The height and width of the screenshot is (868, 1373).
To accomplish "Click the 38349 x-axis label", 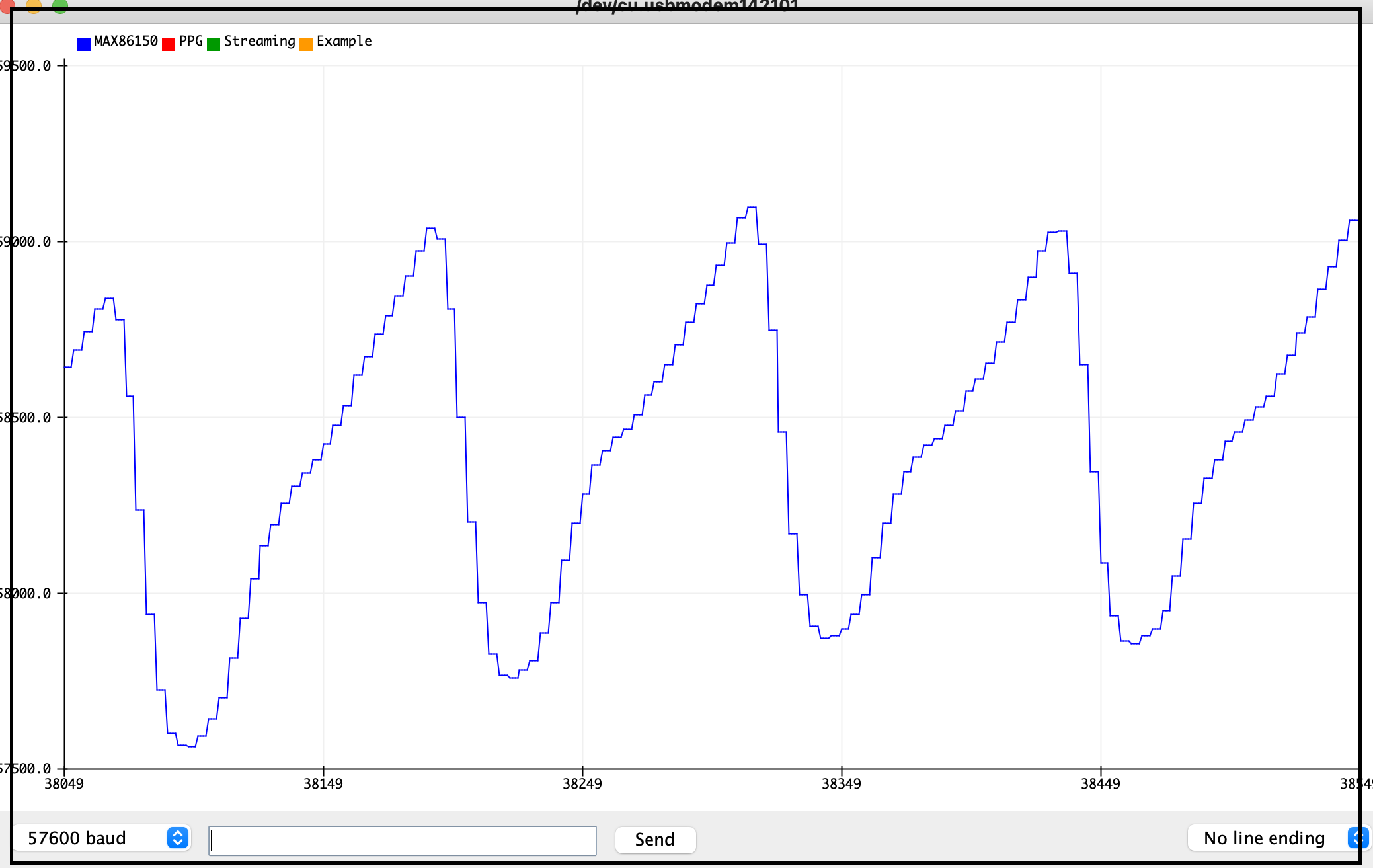I will pyautogui.click(x=842, y=783).
